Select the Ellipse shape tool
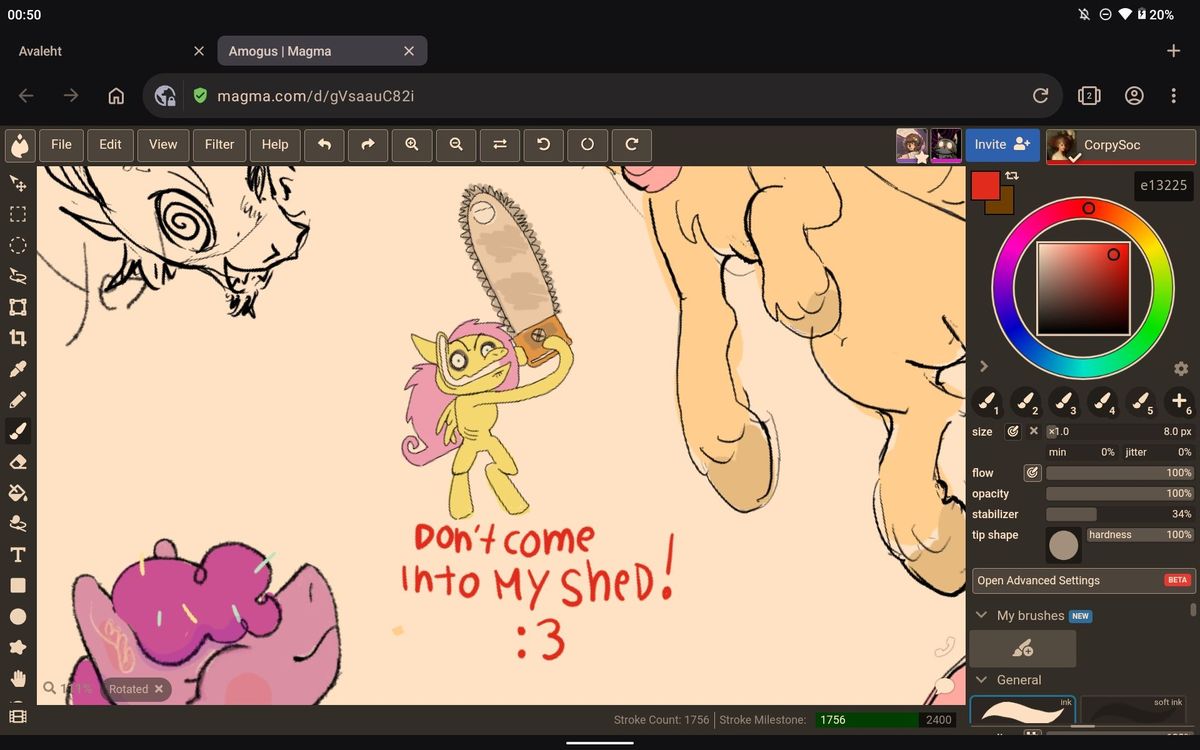The width and height of the screenshot is (1200, 750). point(17,617)
